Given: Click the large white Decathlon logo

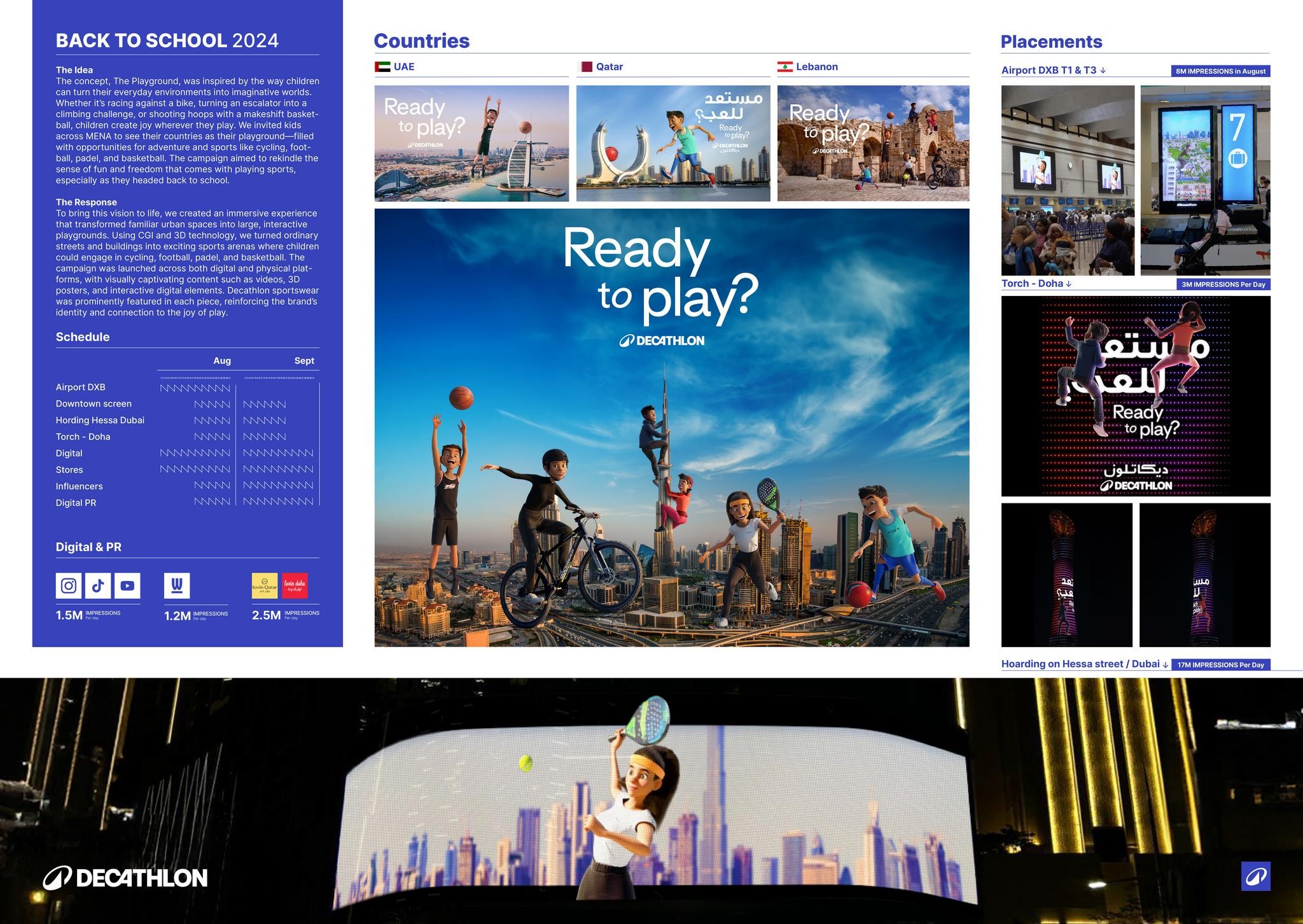Looking at the screenshot, I should (x=125, y=878).
